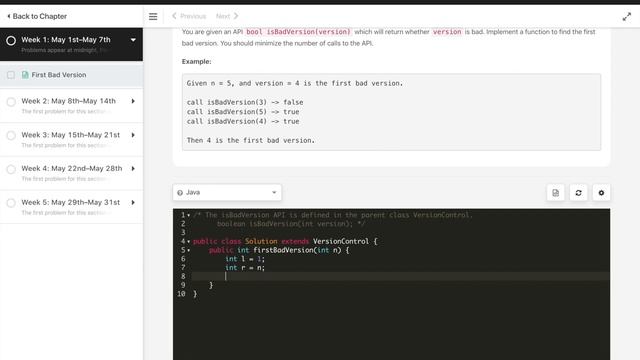Click 'Then 4 is the first bad version.' text
Image resolution: width=640 pixels, height=360 pixels.
coord(251,140)
